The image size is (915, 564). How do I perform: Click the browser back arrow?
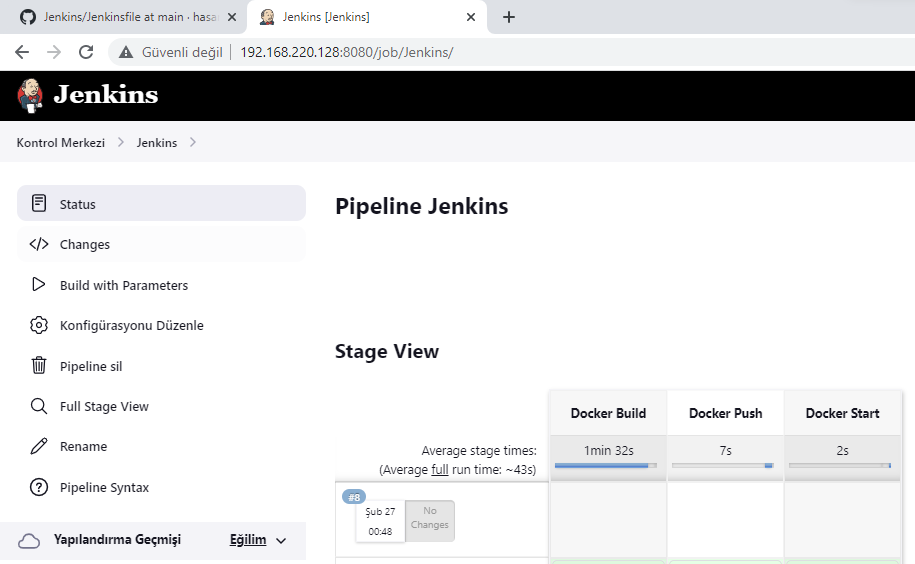coord(22,52)
